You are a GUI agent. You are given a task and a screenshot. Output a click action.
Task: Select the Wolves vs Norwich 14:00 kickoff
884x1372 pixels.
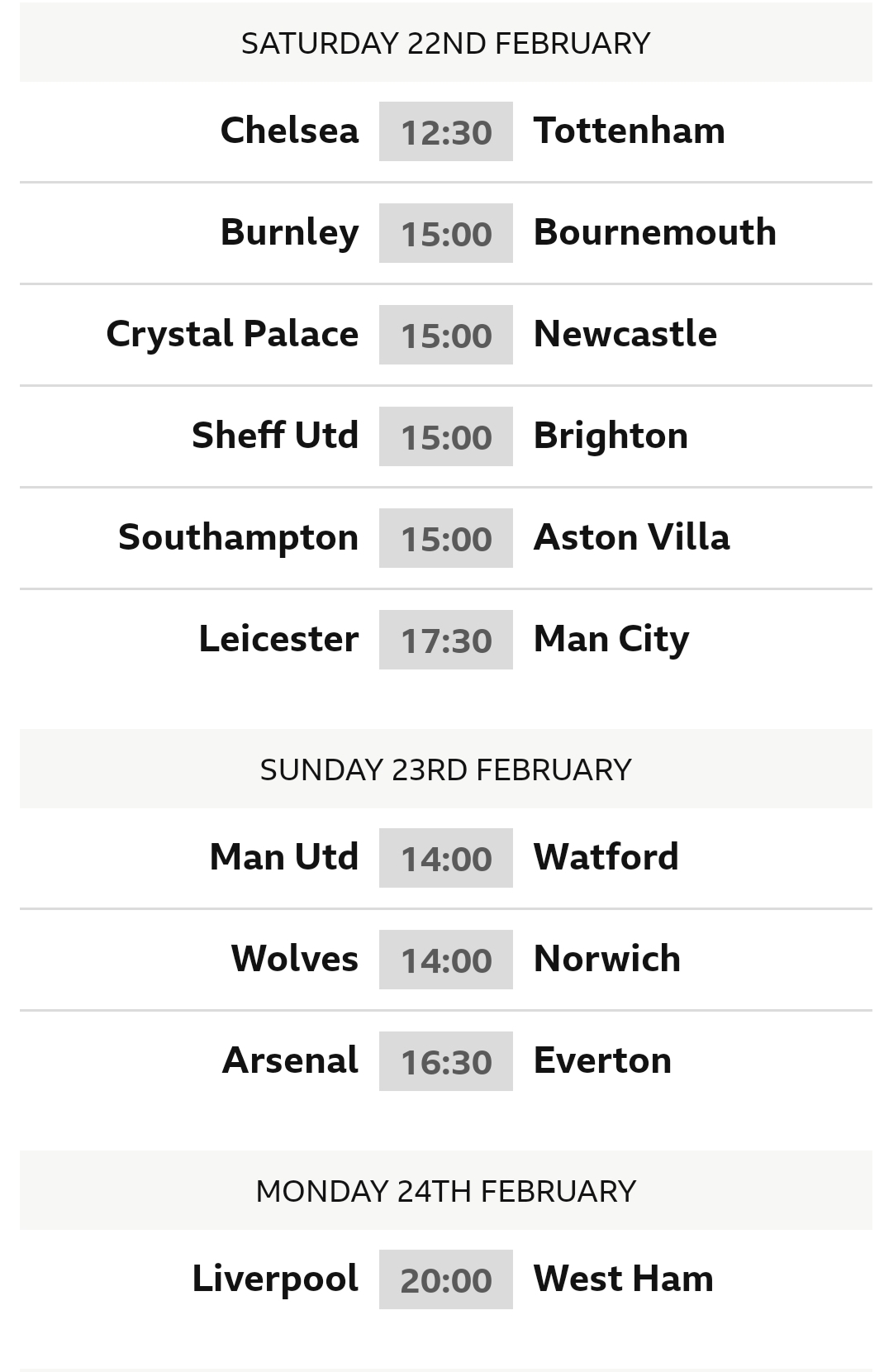coord(446,960)
